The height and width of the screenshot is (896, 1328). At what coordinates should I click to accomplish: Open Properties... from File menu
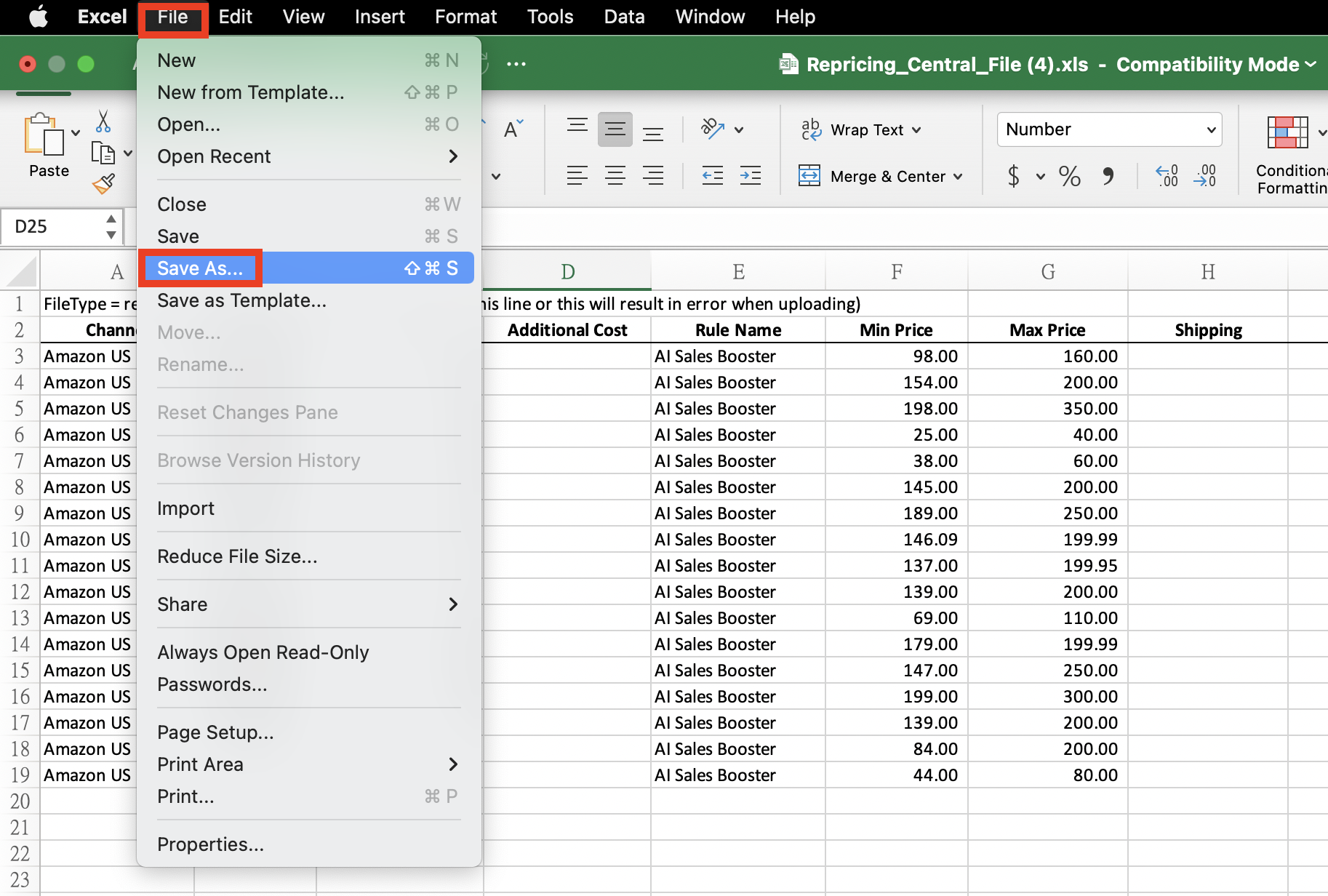pyautogui.click(x=308, y=844)
